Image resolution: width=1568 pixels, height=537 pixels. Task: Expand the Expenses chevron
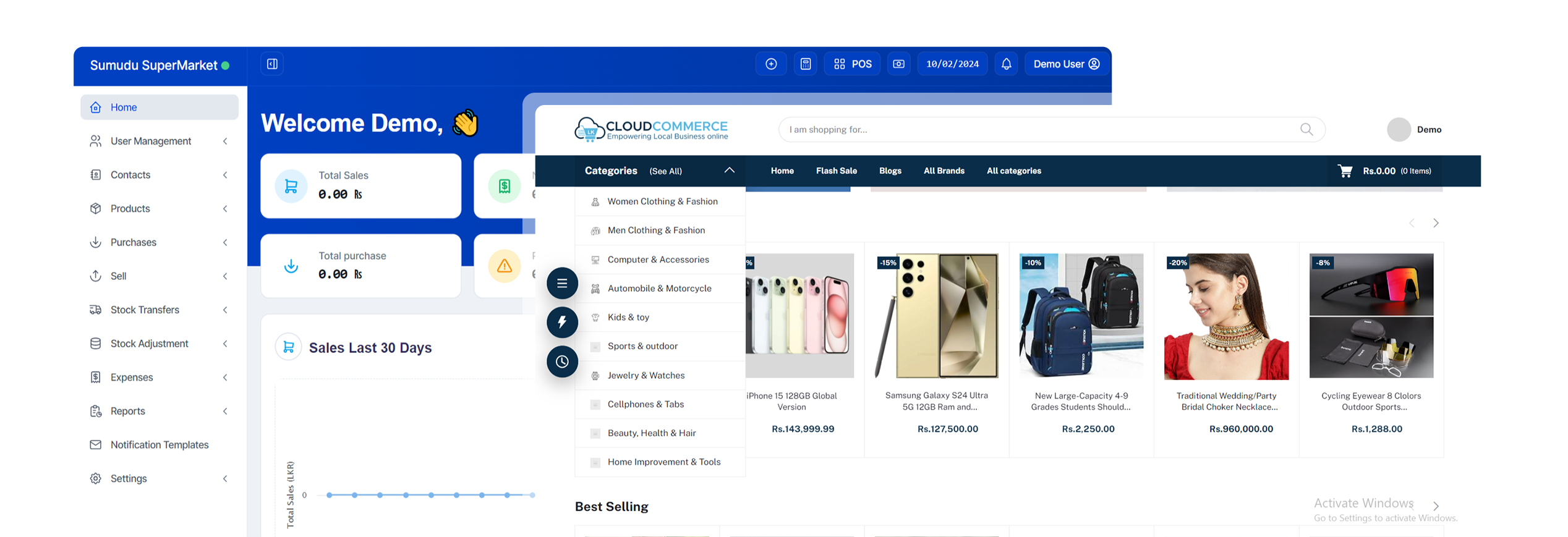pyautogui.click(x=225, y=377)
